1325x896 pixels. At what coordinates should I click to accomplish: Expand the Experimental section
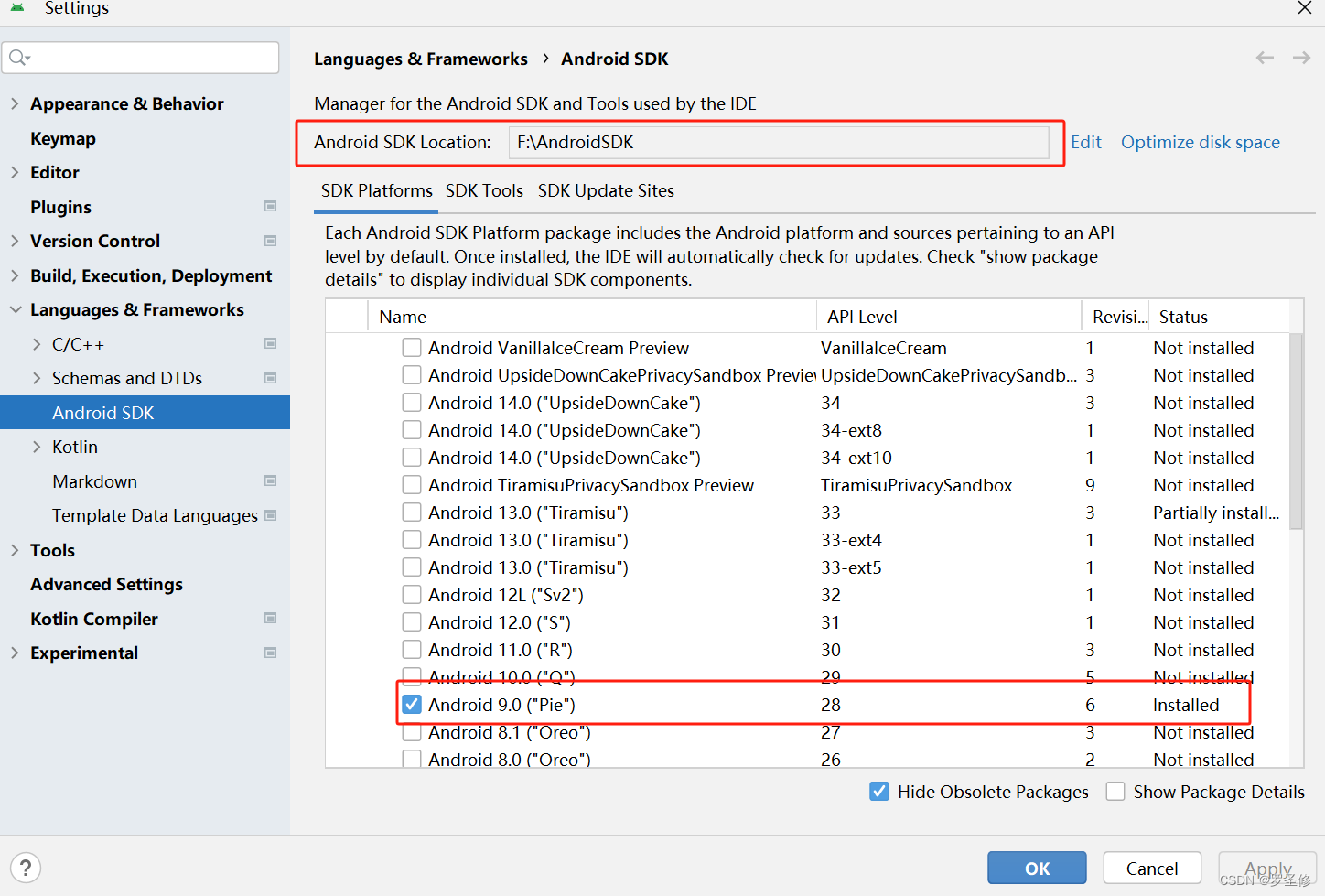(15, 653)
